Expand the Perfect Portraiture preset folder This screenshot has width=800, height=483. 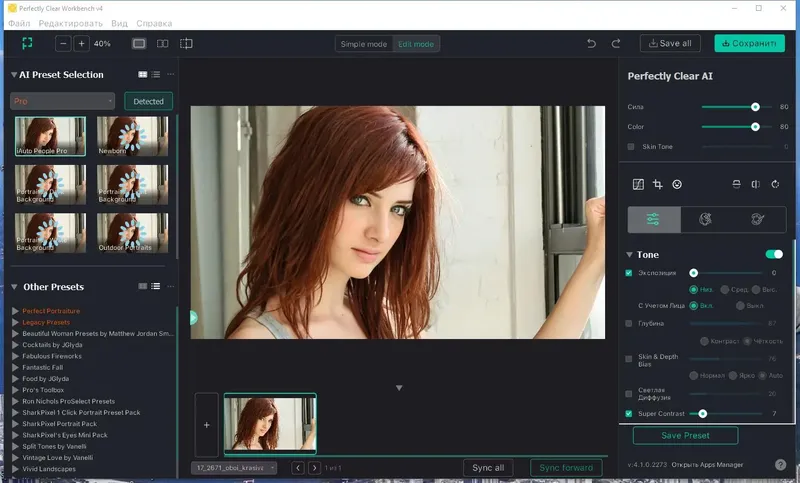[15, 311]
